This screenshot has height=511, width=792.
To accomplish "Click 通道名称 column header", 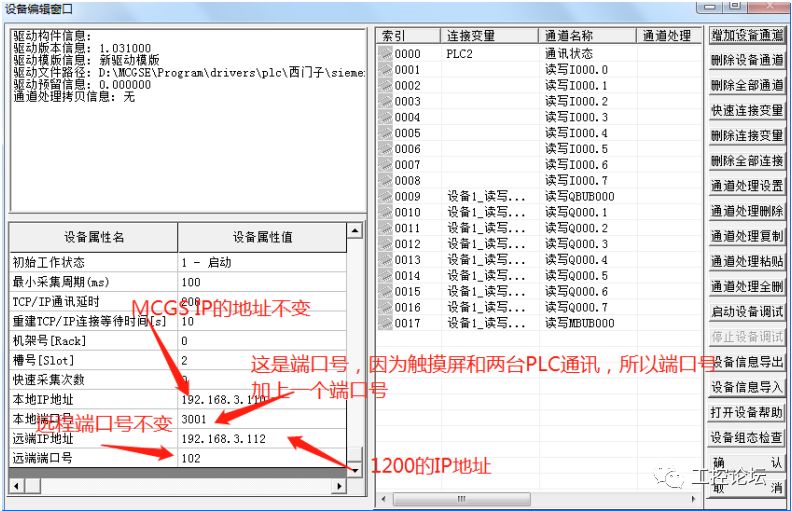I will [x=587, y=36].
